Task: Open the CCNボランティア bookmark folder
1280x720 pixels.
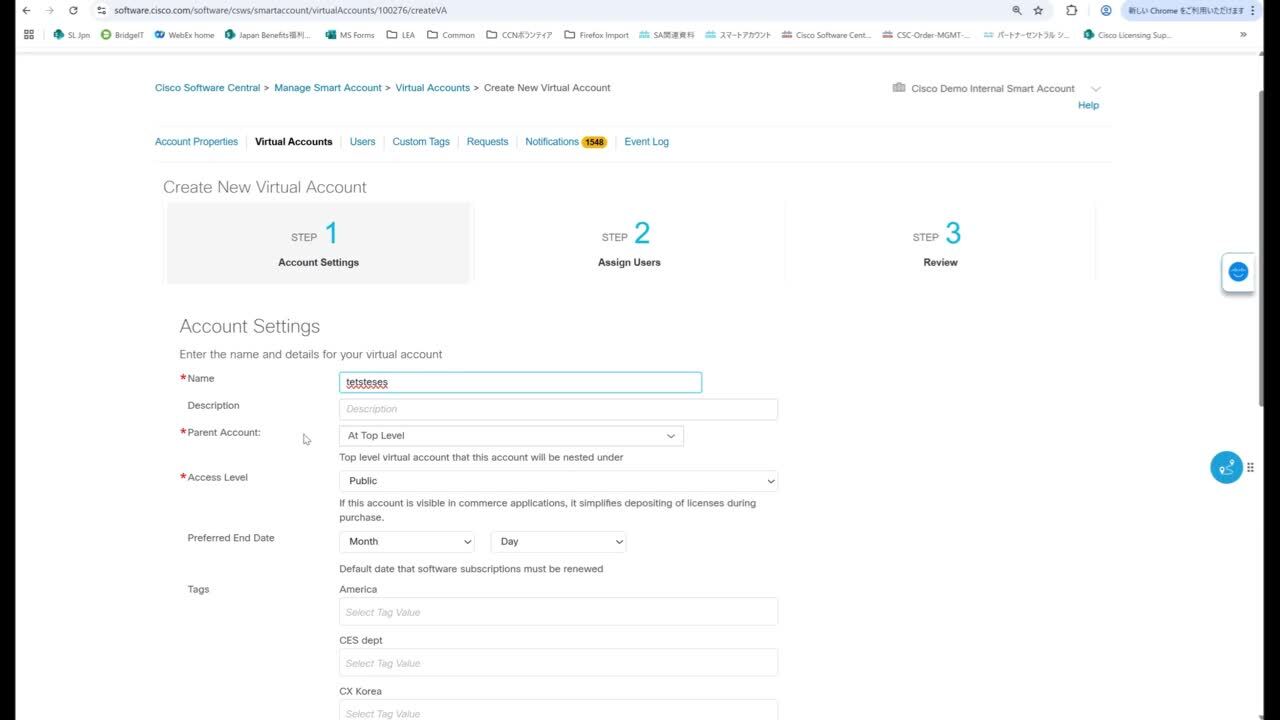Action: coord(519,34)
